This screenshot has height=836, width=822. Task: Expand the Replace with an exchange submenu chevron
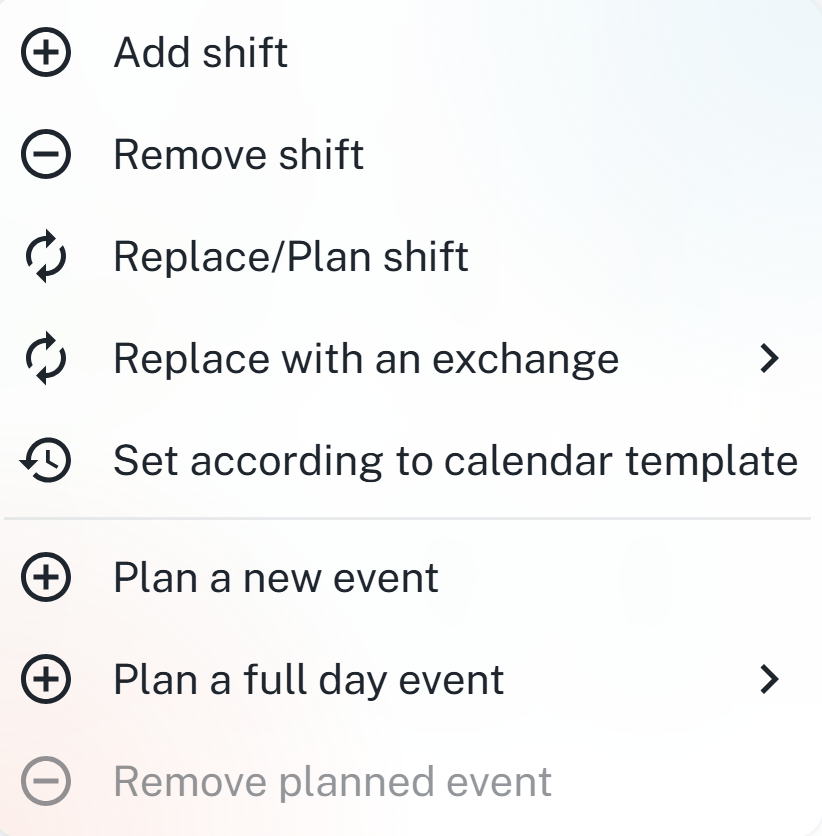[768, 358]
